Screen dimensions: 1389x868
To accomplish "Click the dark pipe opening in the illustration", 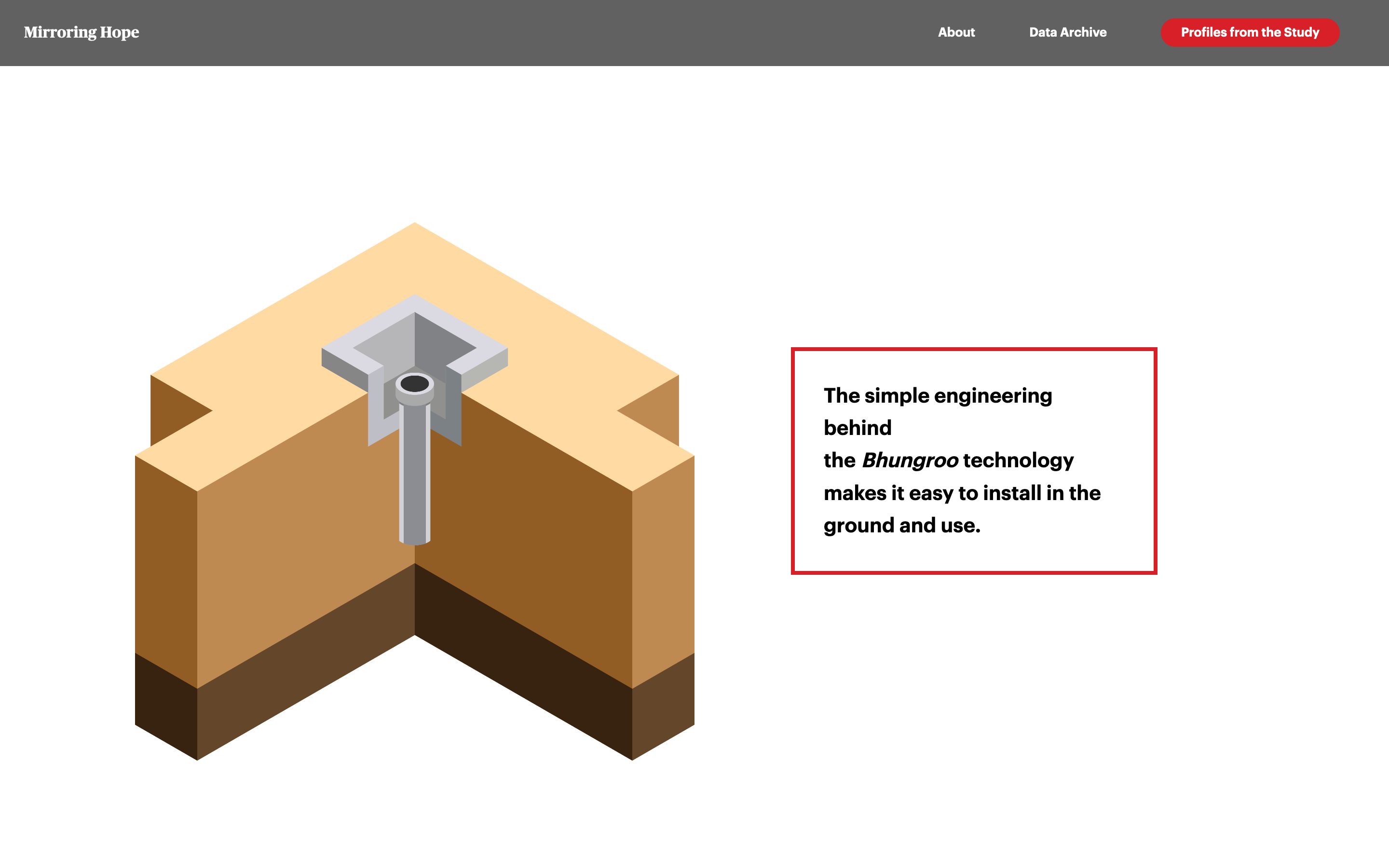I will click(x=414, y=383).
